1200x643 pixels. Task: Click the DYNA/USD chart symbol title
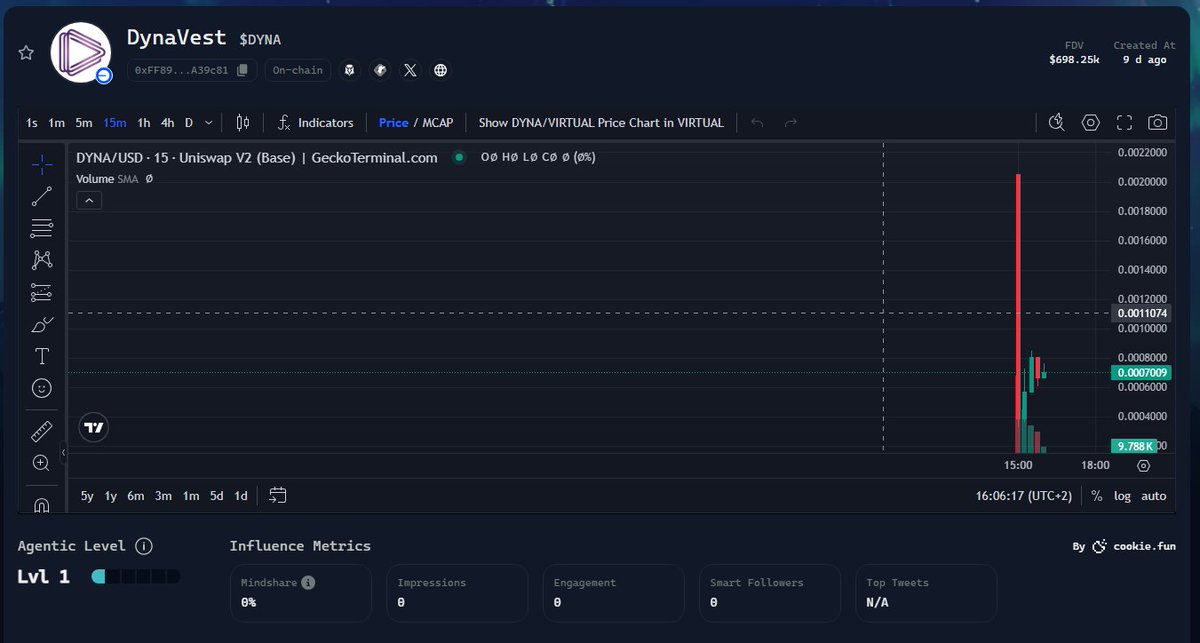point(257,157)
